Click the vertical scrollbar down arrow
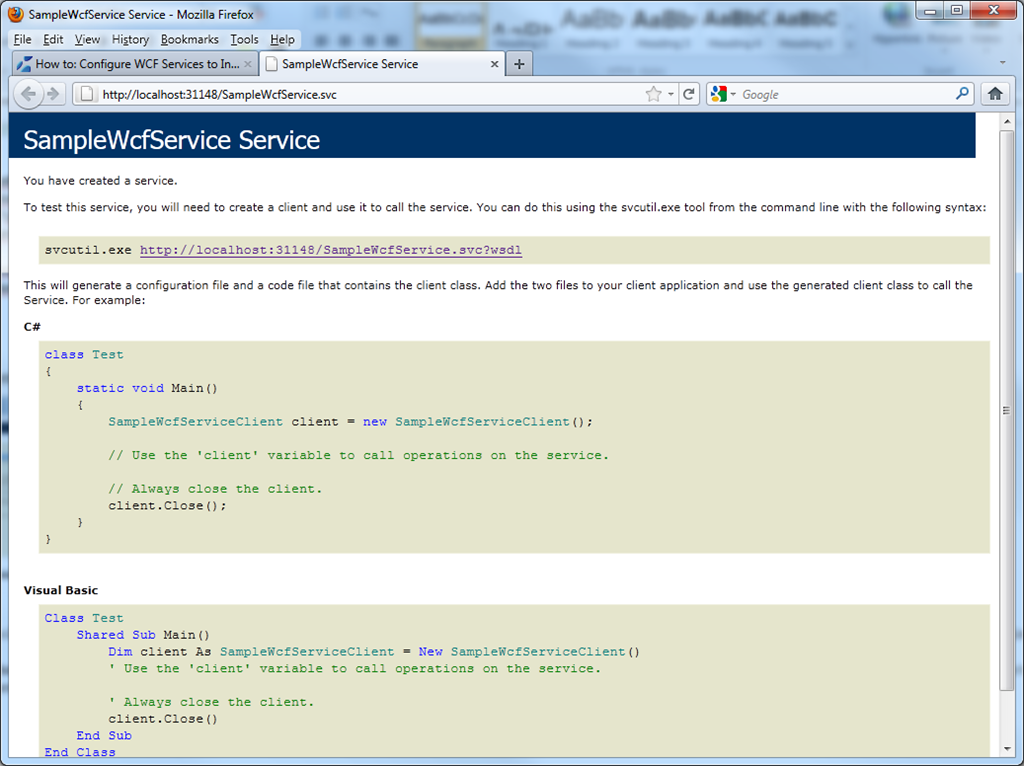Image resolution: width=1024 pixels, height=766 pixels. point(1007,747)
